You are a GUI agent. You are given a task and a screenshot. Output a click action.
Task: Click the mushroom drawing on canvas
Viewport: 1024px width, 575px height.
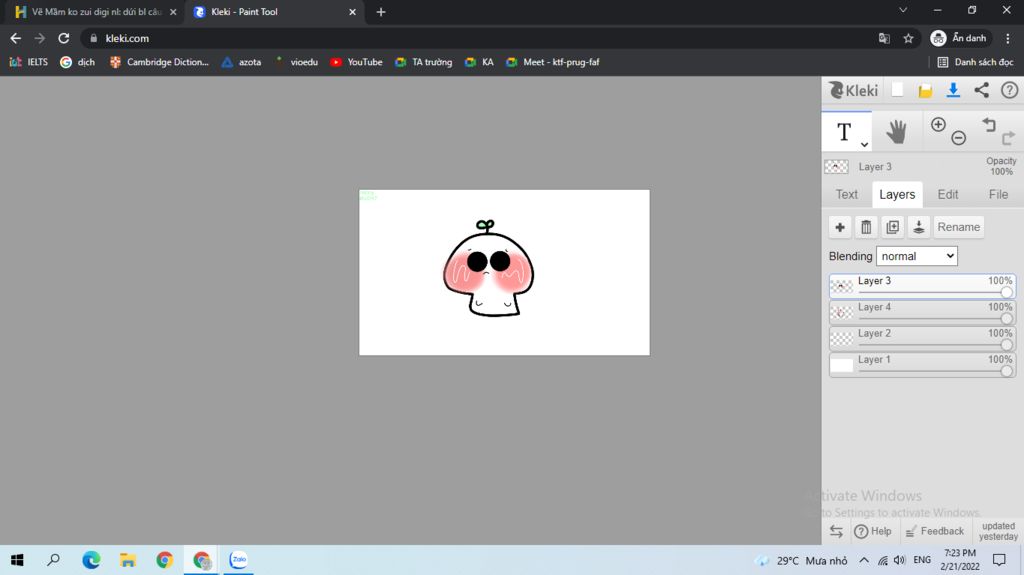(488, 269)
